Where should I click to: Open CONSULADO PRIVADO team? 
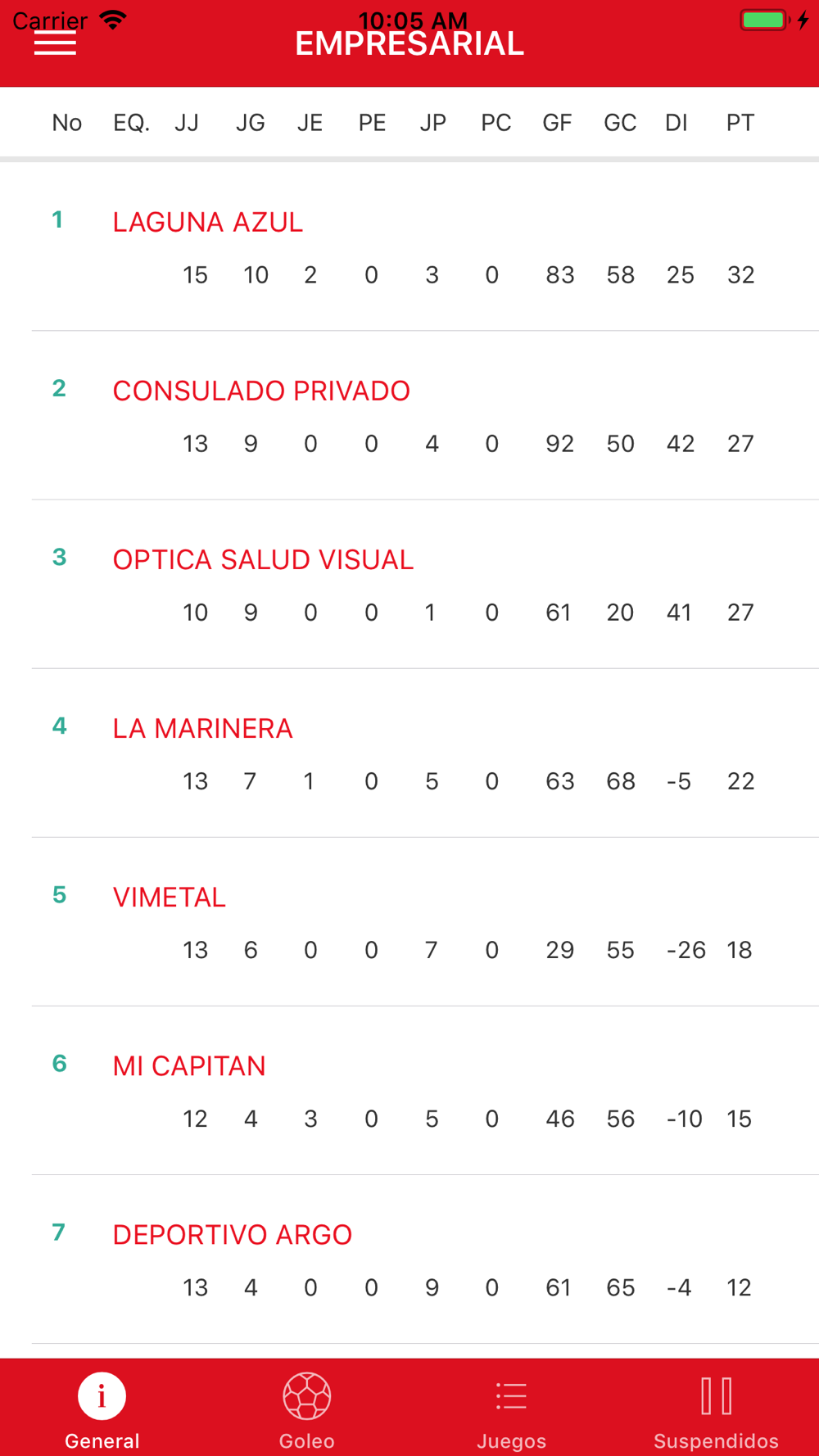tap(261, 391)
